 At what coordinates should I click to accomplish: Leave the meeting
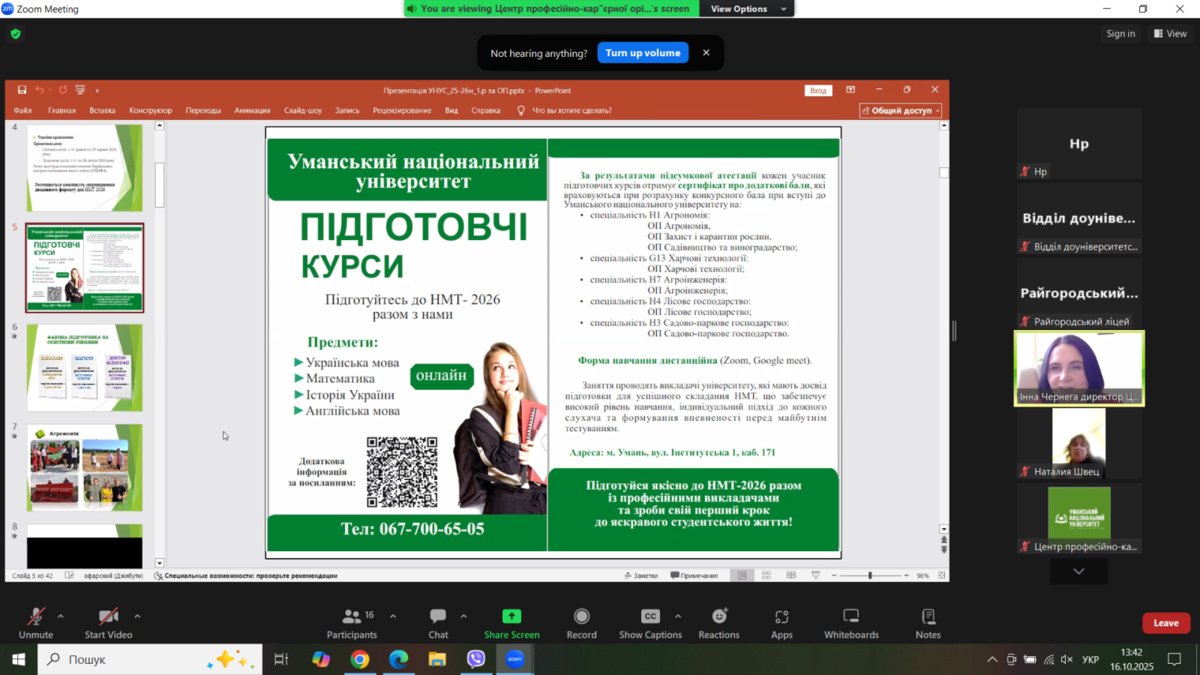tap(1166, 623)
